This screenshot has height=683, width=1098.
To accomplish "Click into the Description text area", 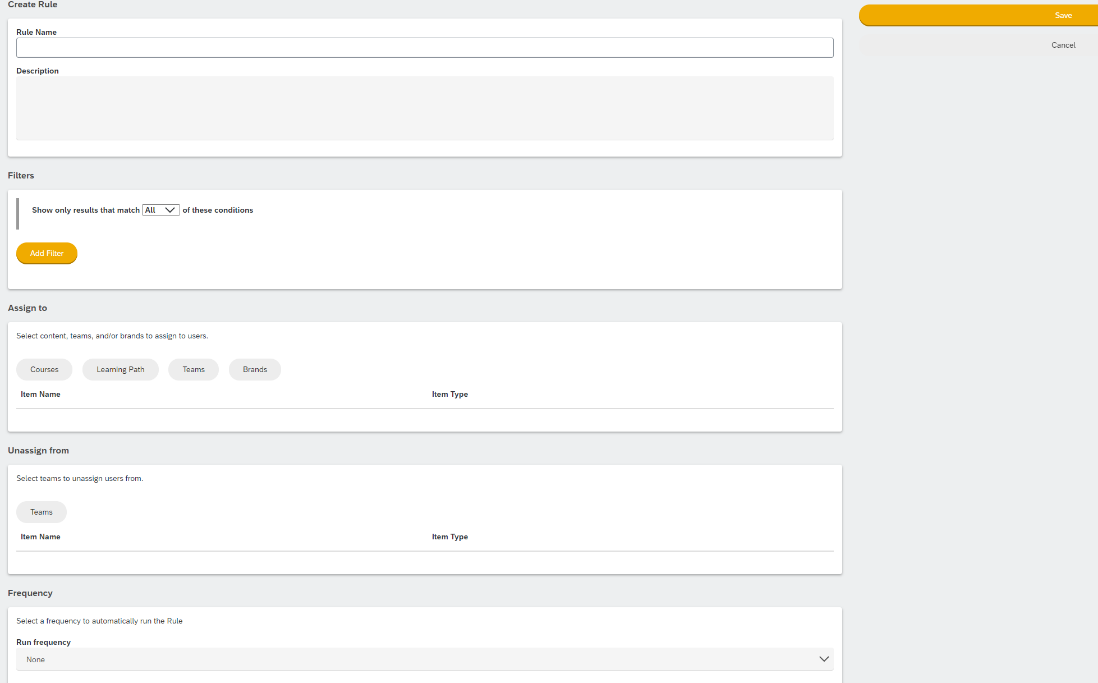I will coord(424,109).
